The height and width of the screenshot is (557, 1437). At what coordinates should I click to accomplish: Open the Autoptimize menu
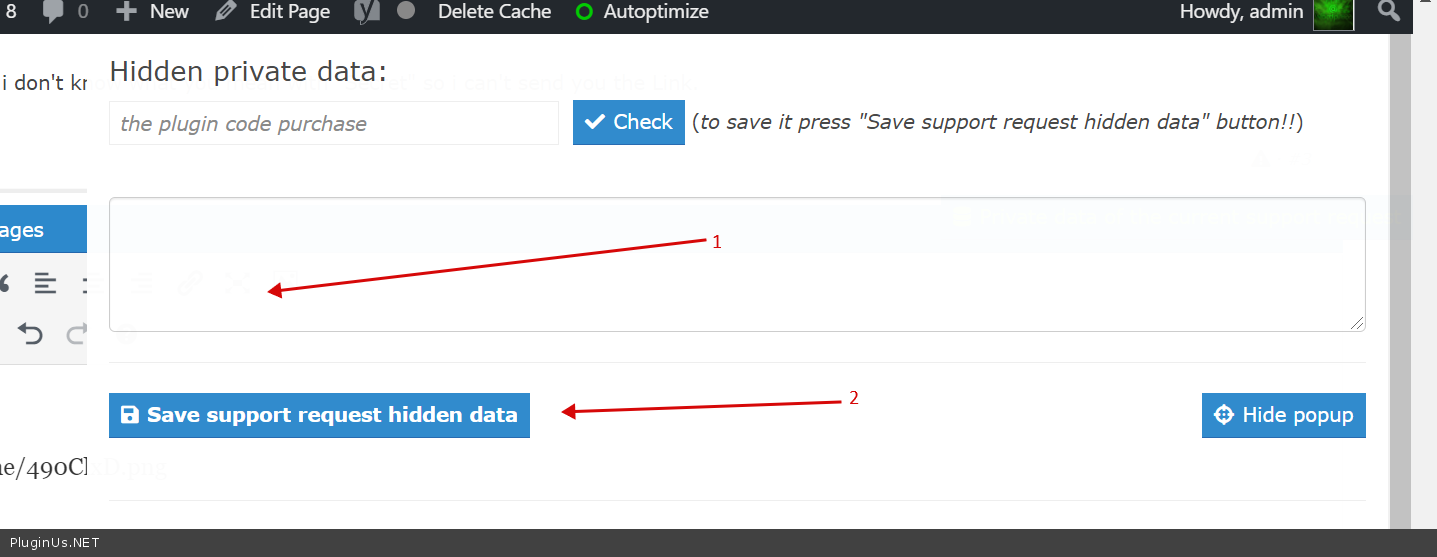click(642, 12)
